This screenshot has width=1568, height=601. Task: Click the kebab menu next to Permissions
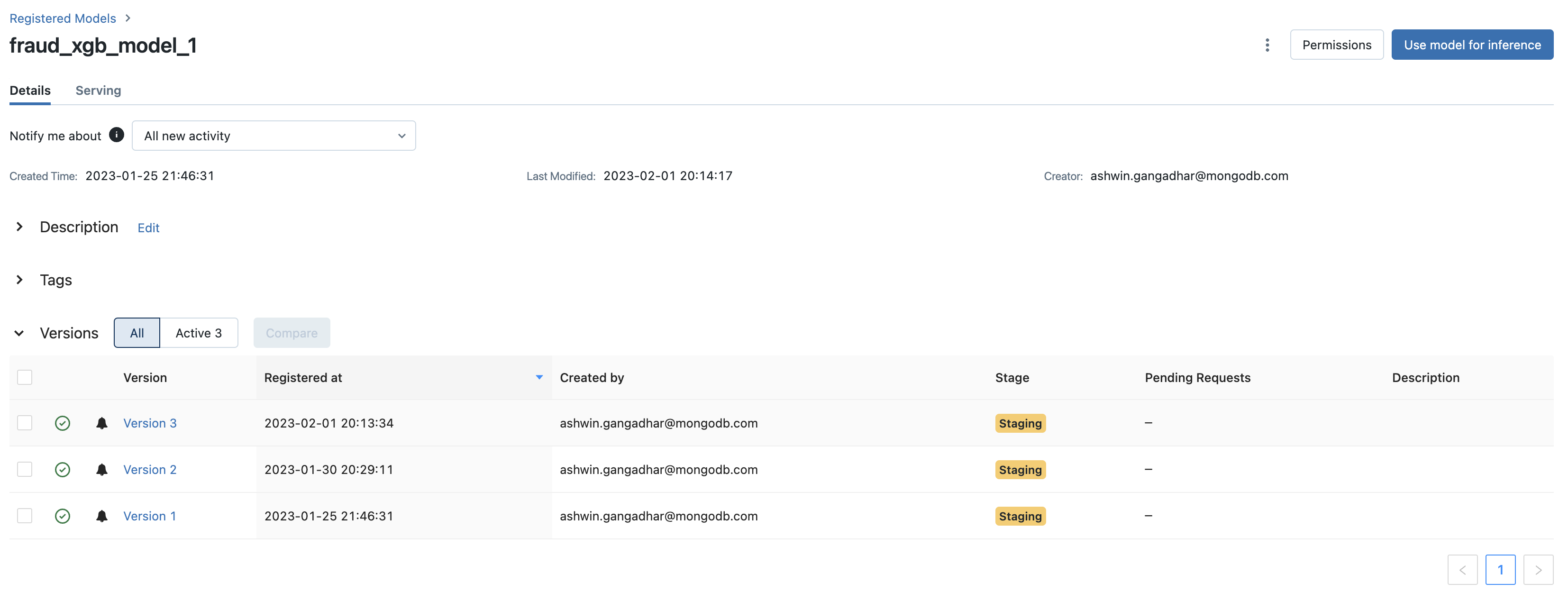pyautogui.click(x=1267, y=45)
